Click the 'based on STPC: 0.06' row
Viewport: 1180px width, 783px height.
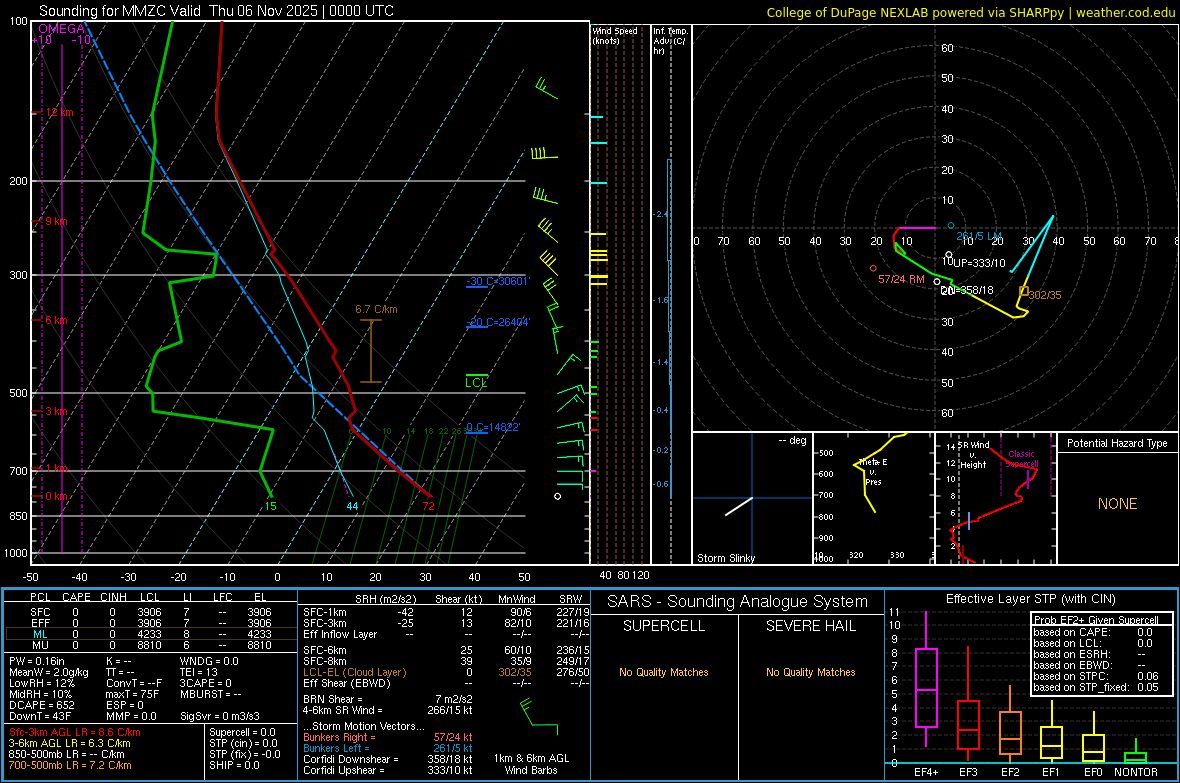pyautogui.click(x=1096, y=676)
